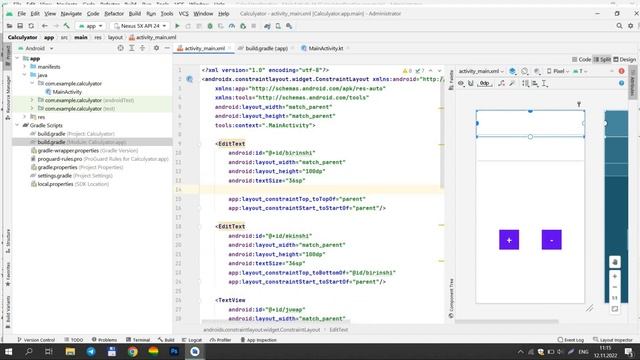The image size is (640, 360).
Task: Select MainActivity in project tree
Action: point(63,92)
